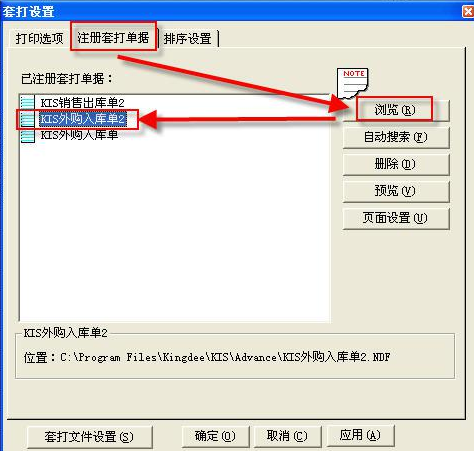Select KIS销售出库单2 in the list
Image resolution: width=474 pixels, height=451 pixels.
pos(82,102)
